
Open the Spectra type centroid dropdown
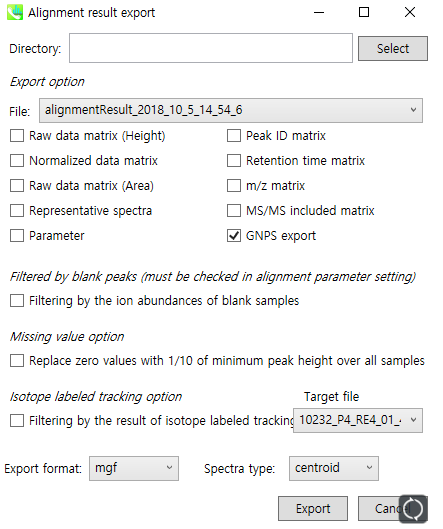point(334,468)
